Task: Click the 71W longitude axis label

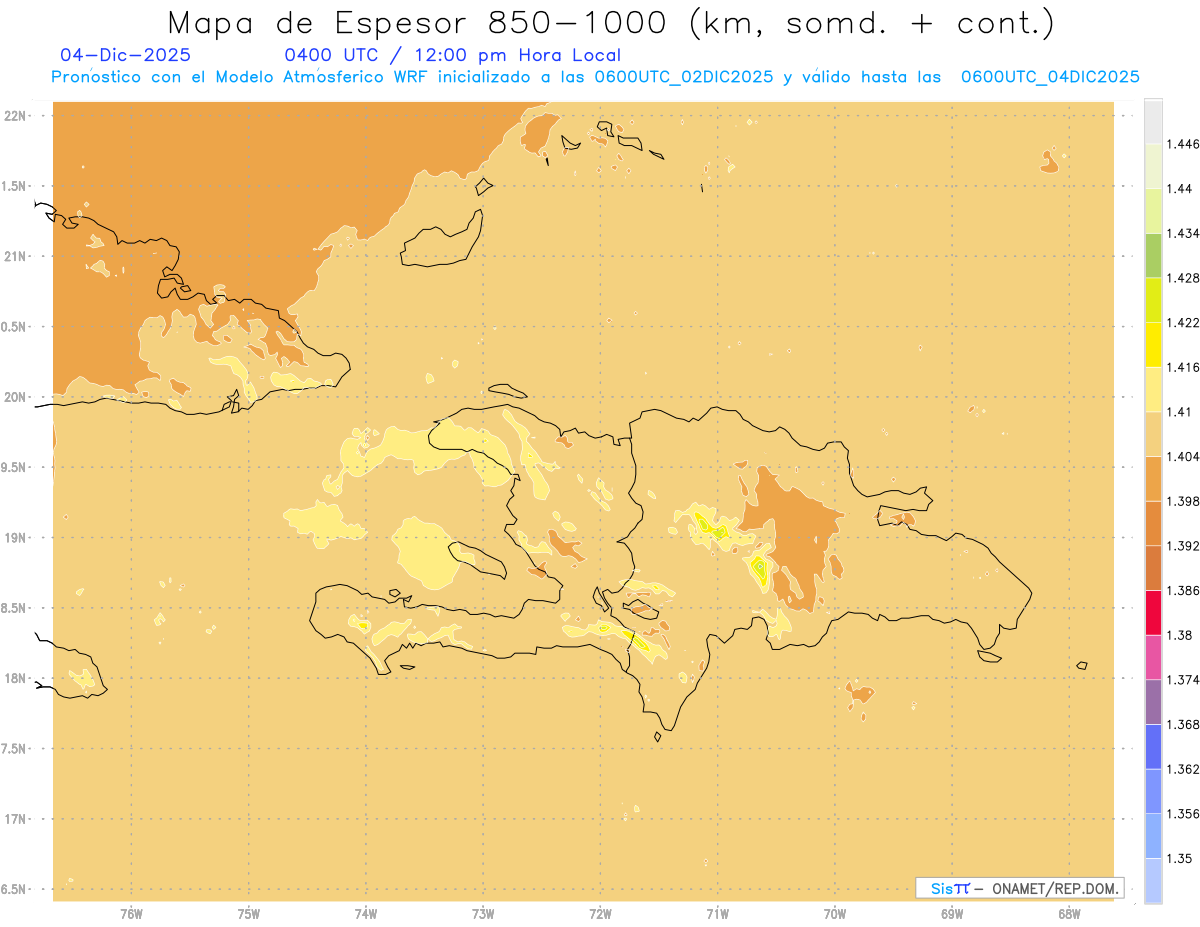Action: pyautogui.click(x=717, y=913)
